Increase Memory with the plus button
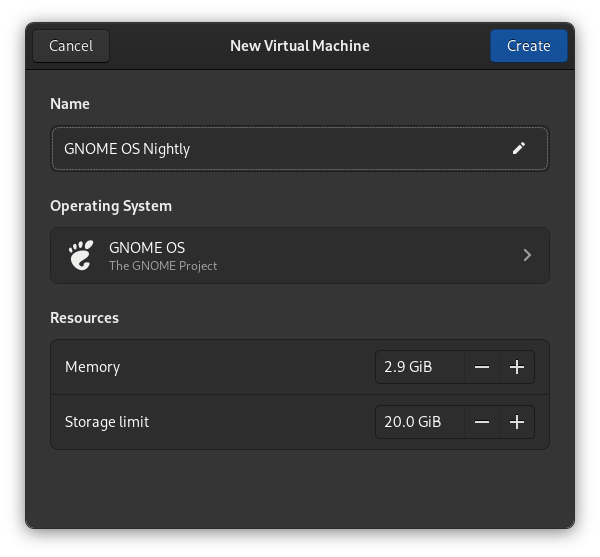Image resolution: width=600 pixels, height=557 pixels. click(x=517, y=367)
